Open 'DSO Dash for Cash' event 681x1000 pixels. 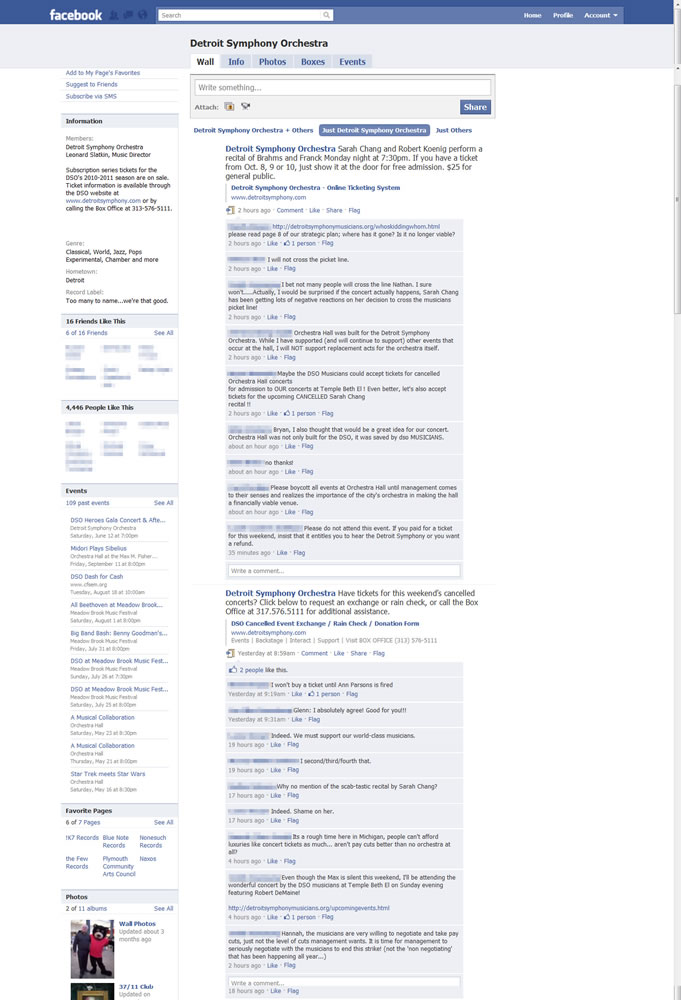pyautogui.click(x=96, y=577)
